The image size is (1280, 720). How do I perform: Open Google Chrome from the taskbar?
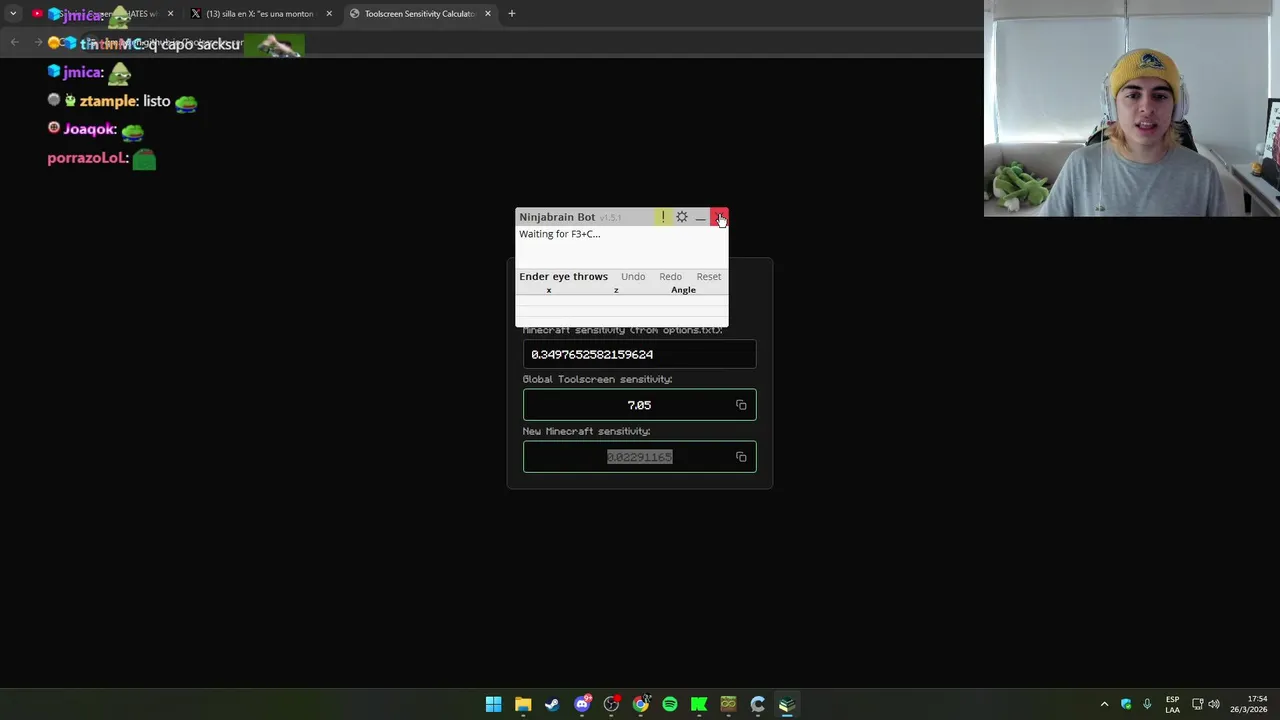point(641,704)
